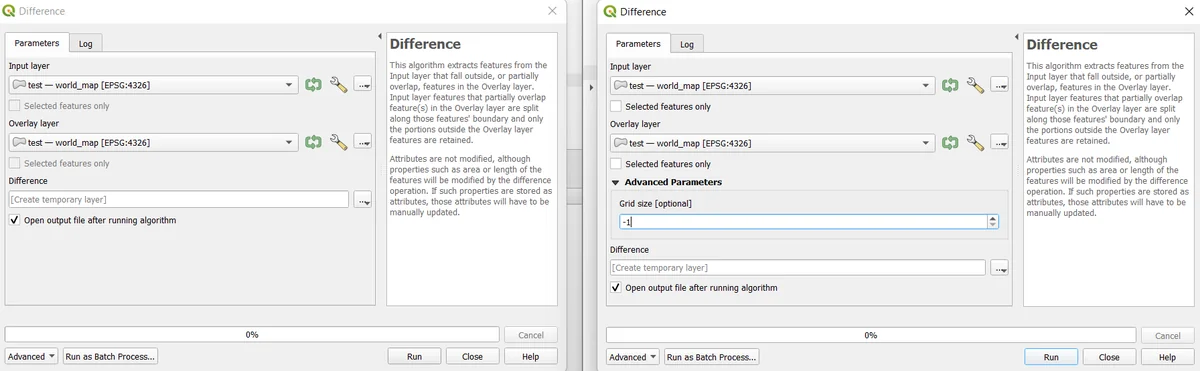Increase Grid size with up stepper arrow

(x=992, y=218)
